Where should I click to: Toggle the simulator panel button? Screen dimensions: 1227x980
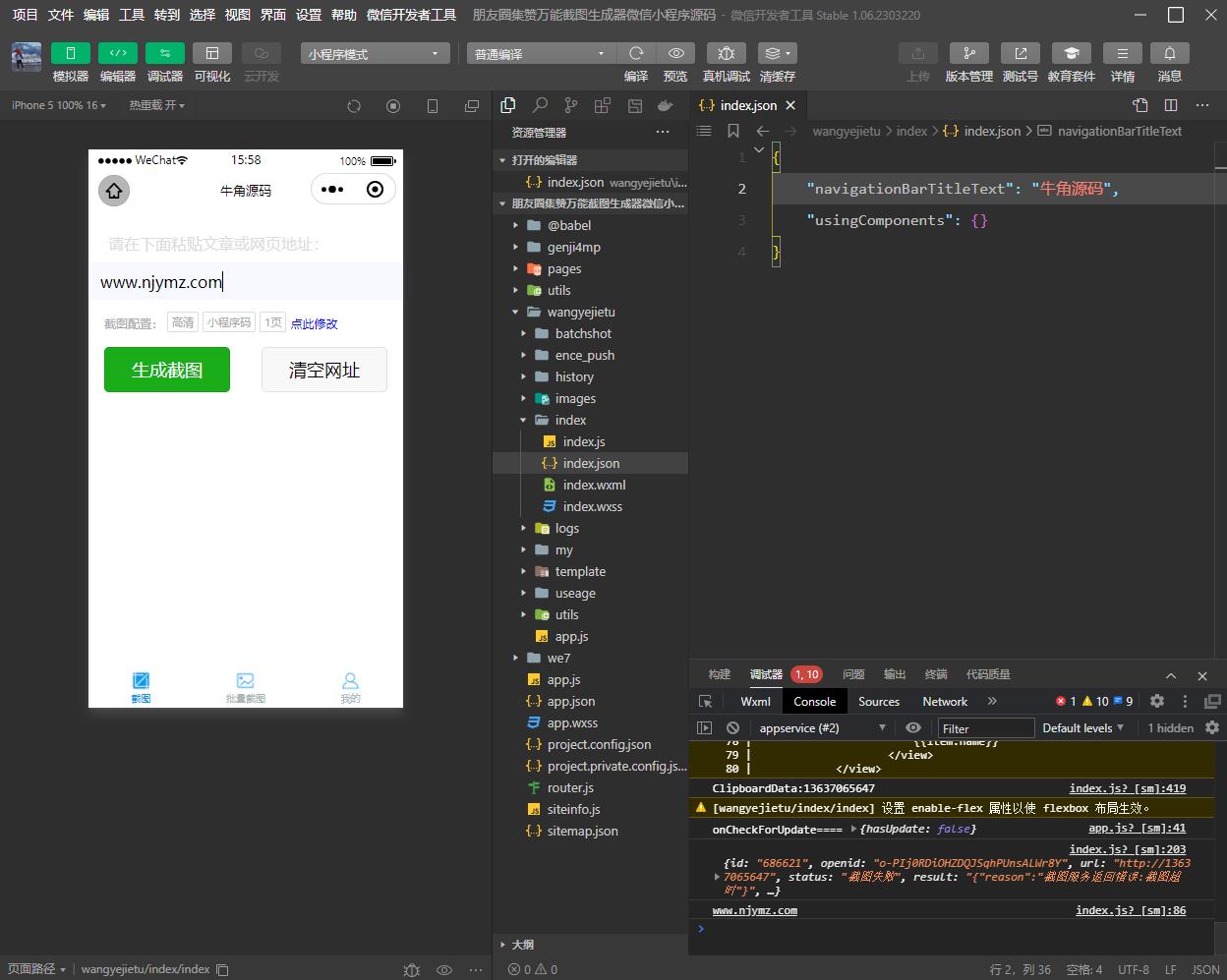(70, 53)
